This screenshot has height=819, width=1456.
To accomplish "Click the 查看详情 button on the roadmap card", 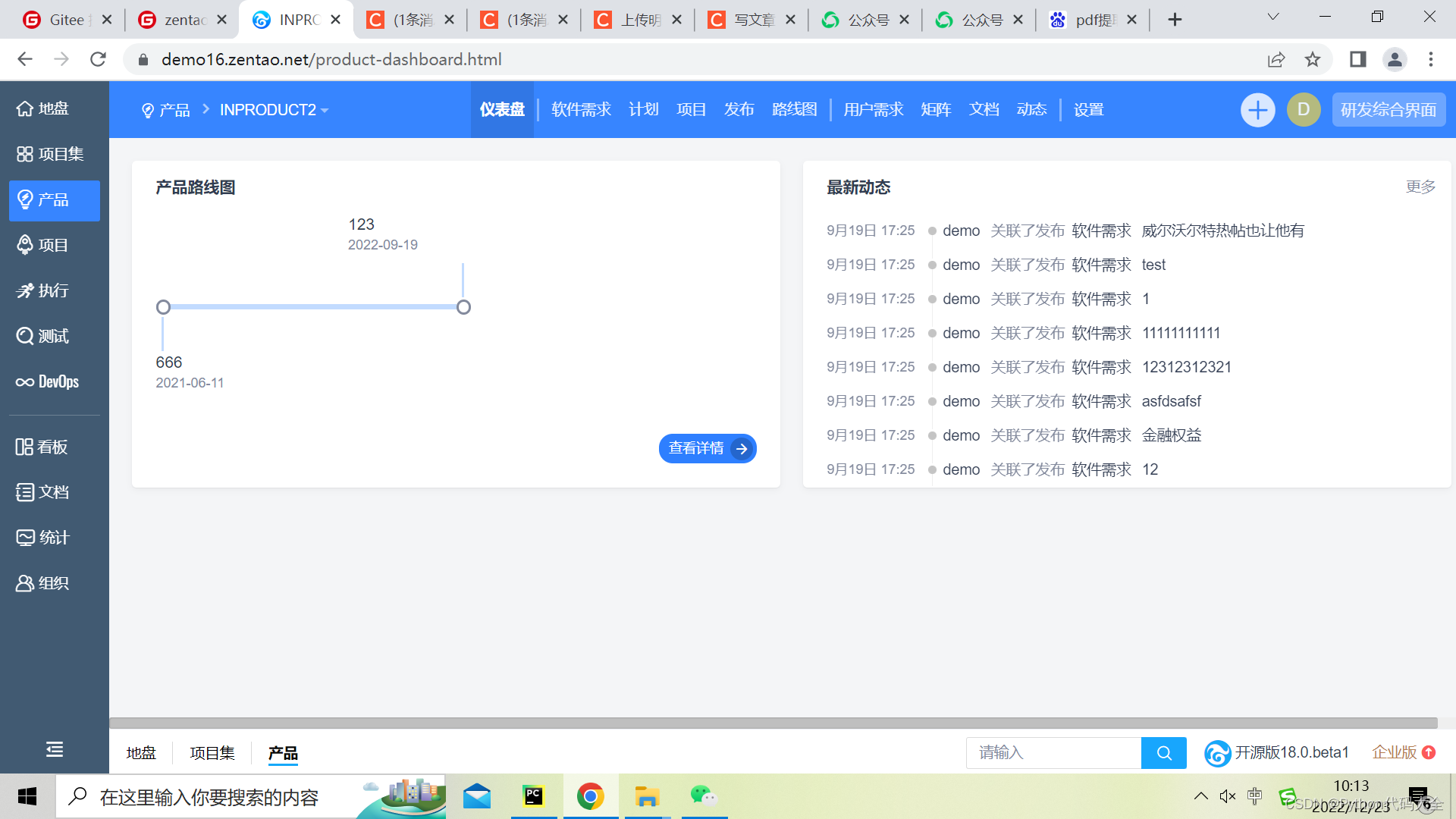I will pyautogui.click(x=707, y=448).
